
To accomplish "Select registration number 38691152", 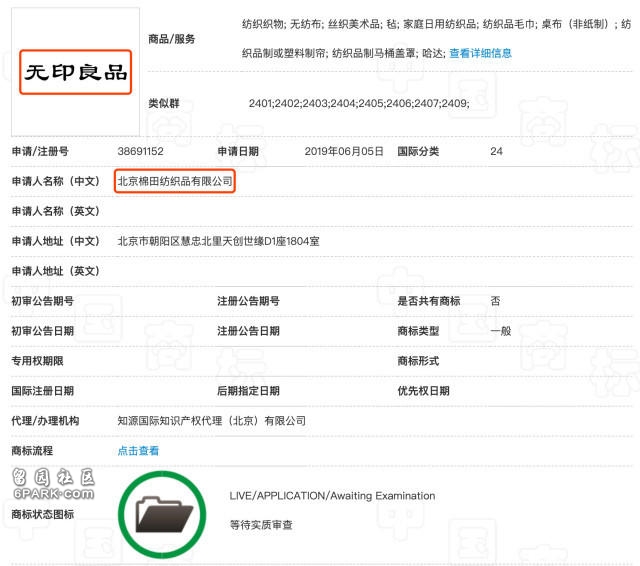I will [140, 151].
